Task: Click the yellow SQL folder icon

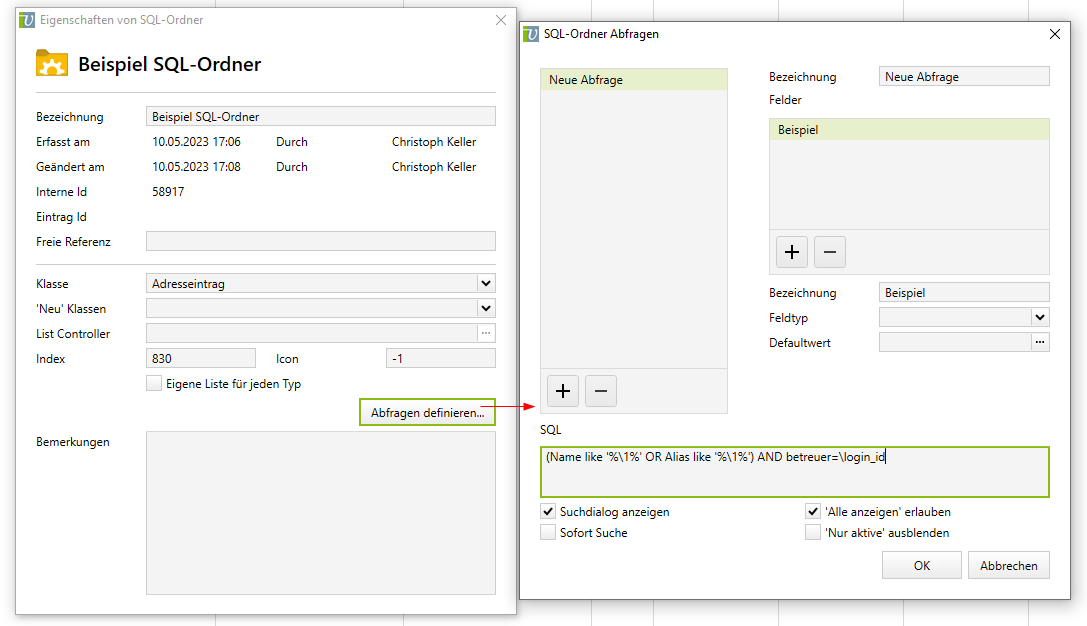Action: click(52, 64)
